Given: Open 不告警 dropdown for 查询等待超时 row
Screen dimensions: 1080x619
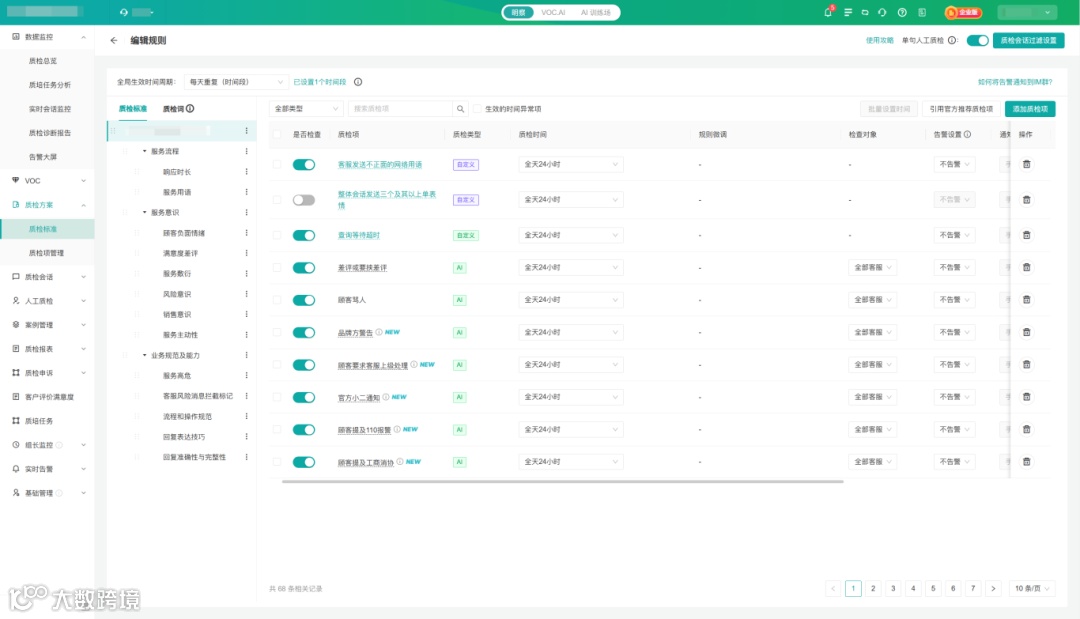Looking at the screenshot, I should tap(954, 235).
